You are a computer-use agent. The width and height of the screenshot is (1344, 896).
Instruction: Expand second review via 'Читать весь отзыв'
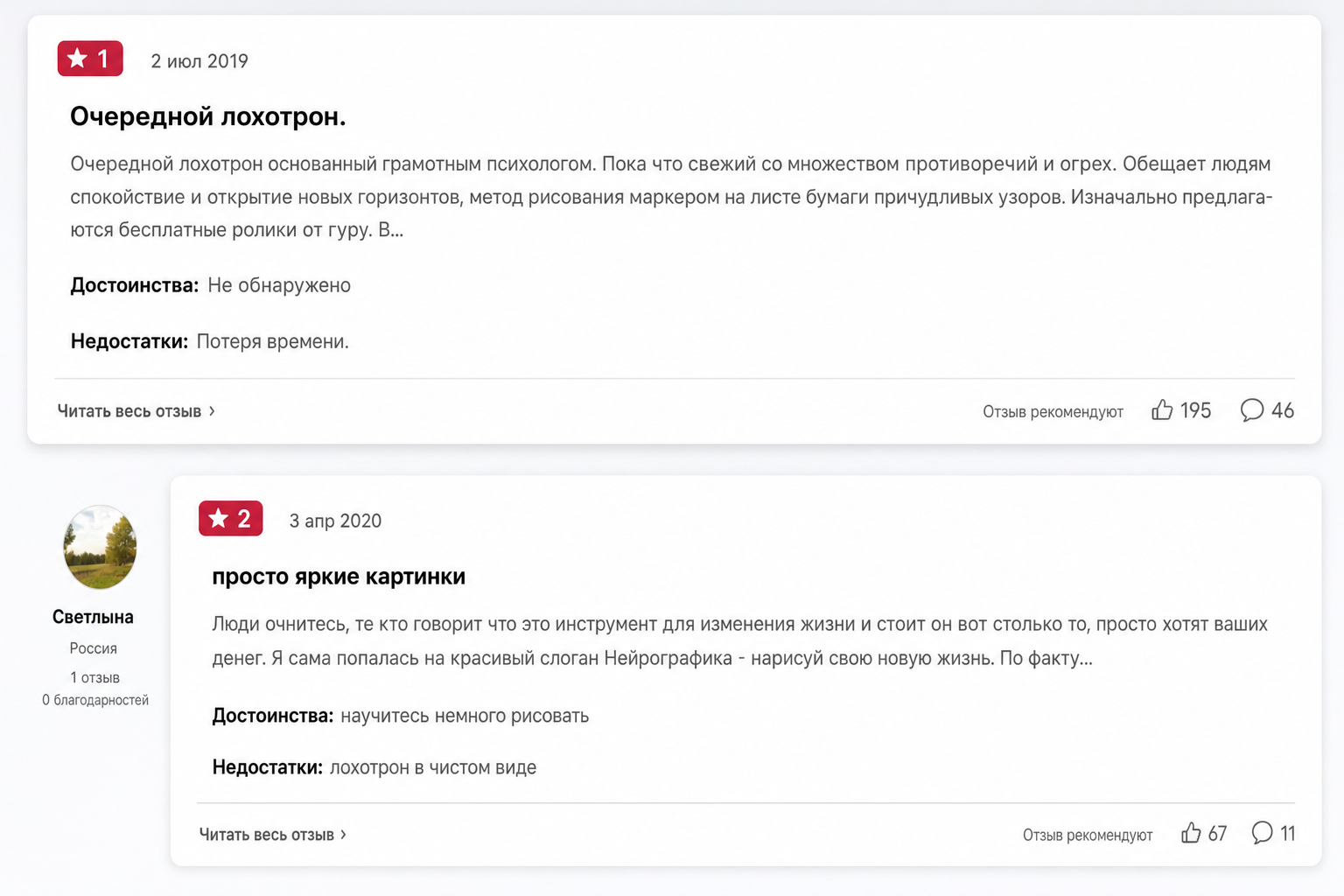272,835
